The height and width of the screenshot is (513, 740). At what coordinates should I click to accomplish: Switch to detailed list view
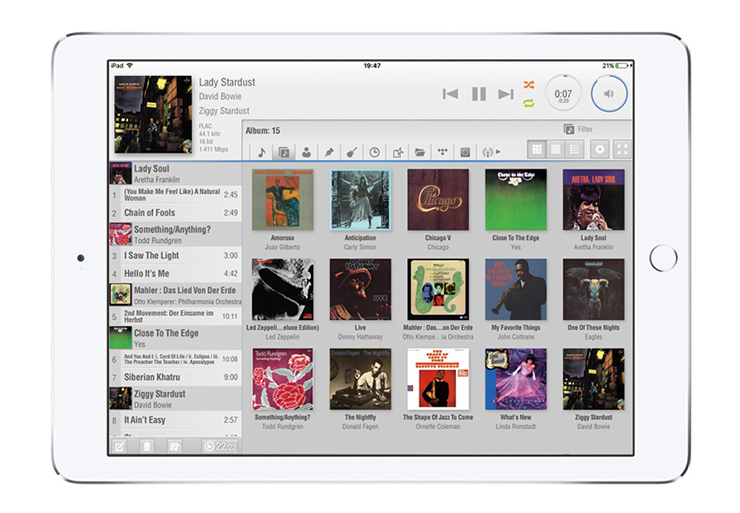pyautogui.click(x=573, y=149)
